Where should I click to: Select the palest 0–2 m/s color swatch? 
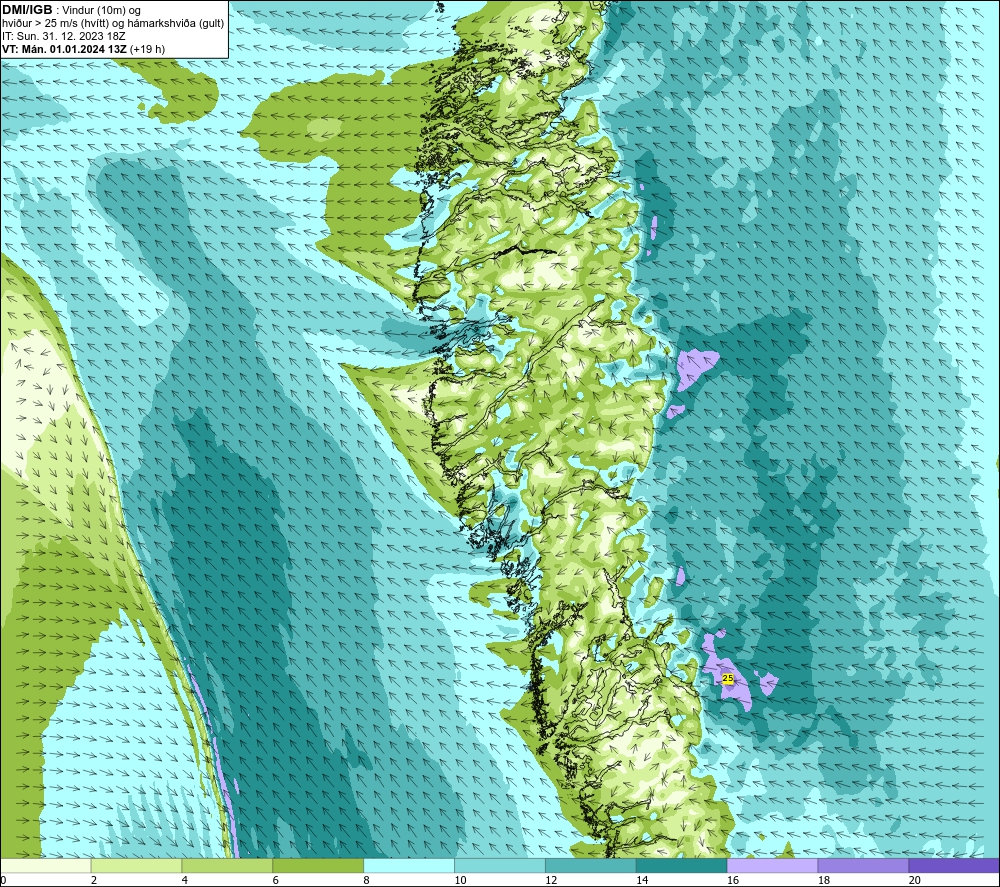(x=46, y=865)
